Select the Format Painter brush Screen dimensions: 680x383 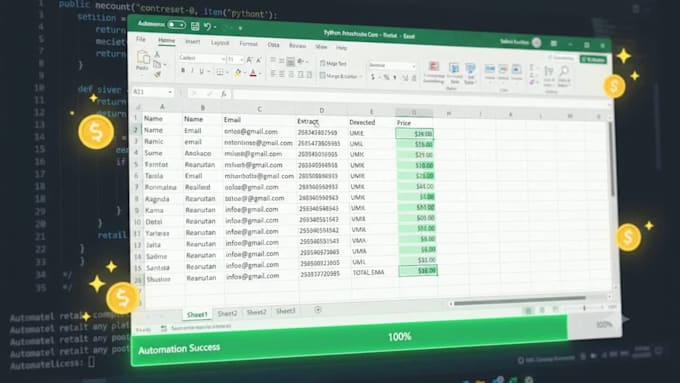157,75
